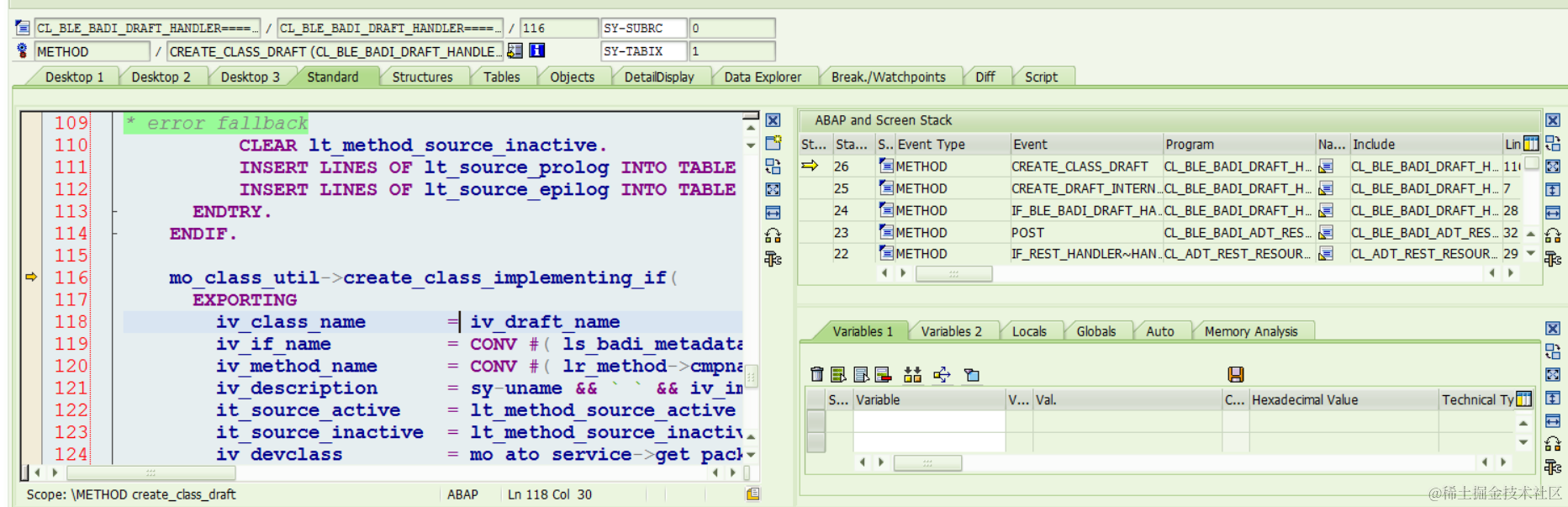Click source navigation icon in POST stack row
The image size is (1568, 507).
pos(1326,232)
